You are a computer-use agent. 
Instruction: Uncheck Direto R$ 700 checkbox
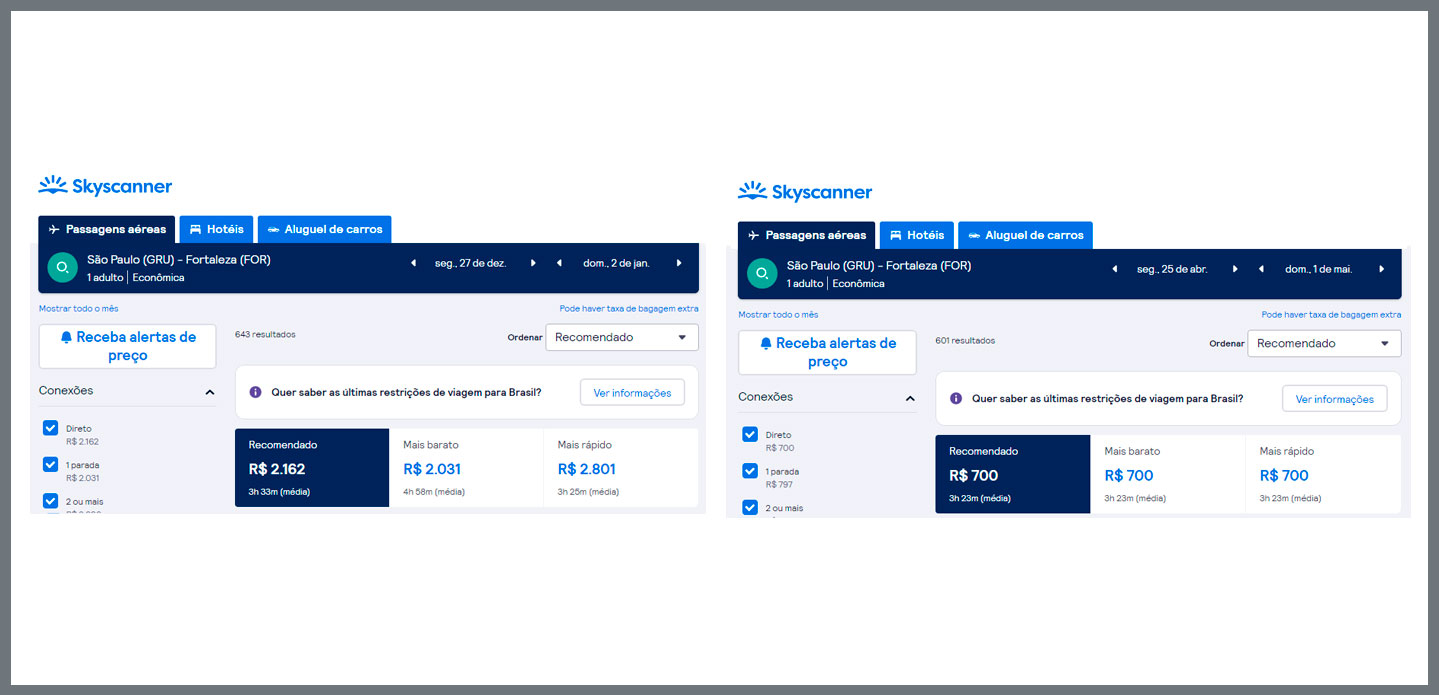point(750,434)
